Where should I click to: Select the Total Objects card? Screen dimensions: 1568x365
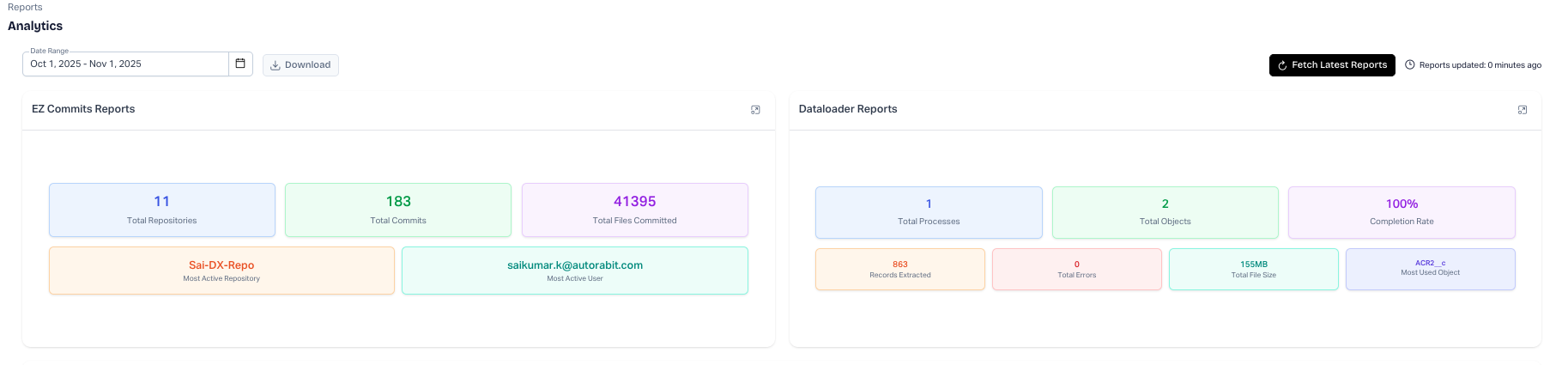coord(1165,212)
